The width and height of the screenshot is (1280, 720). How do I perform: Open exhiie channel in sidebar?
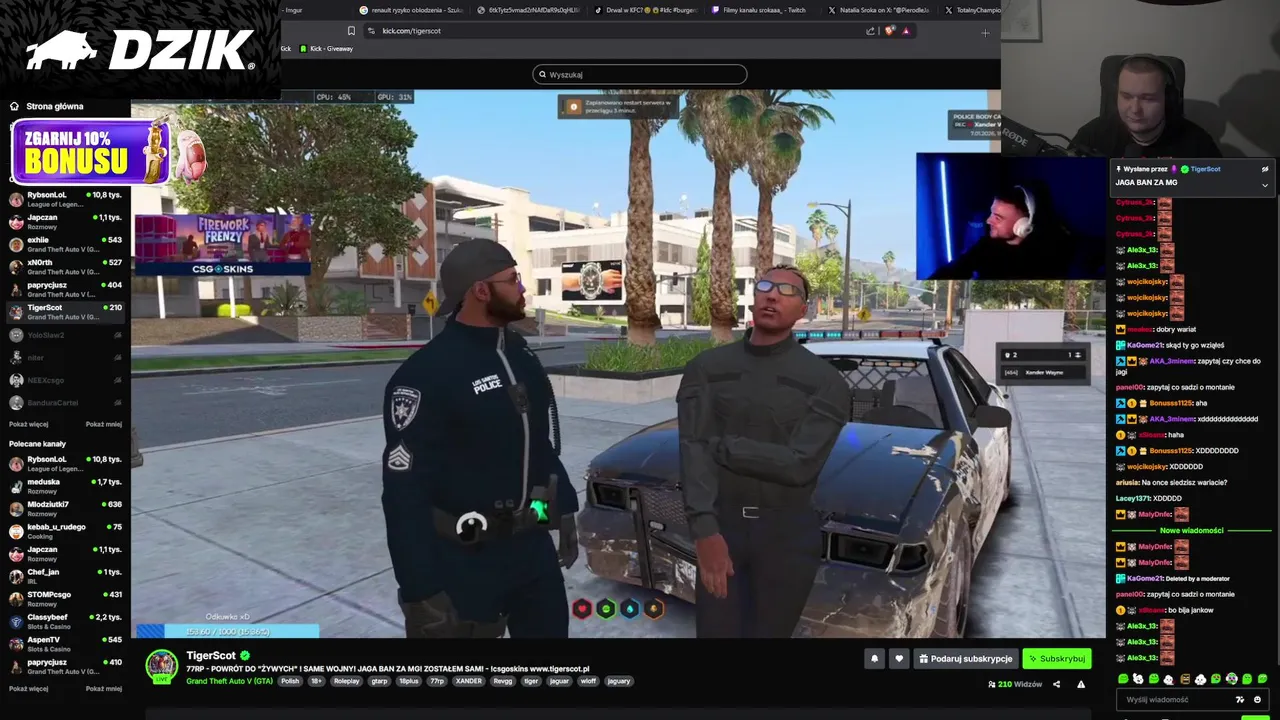pos(65,244)
